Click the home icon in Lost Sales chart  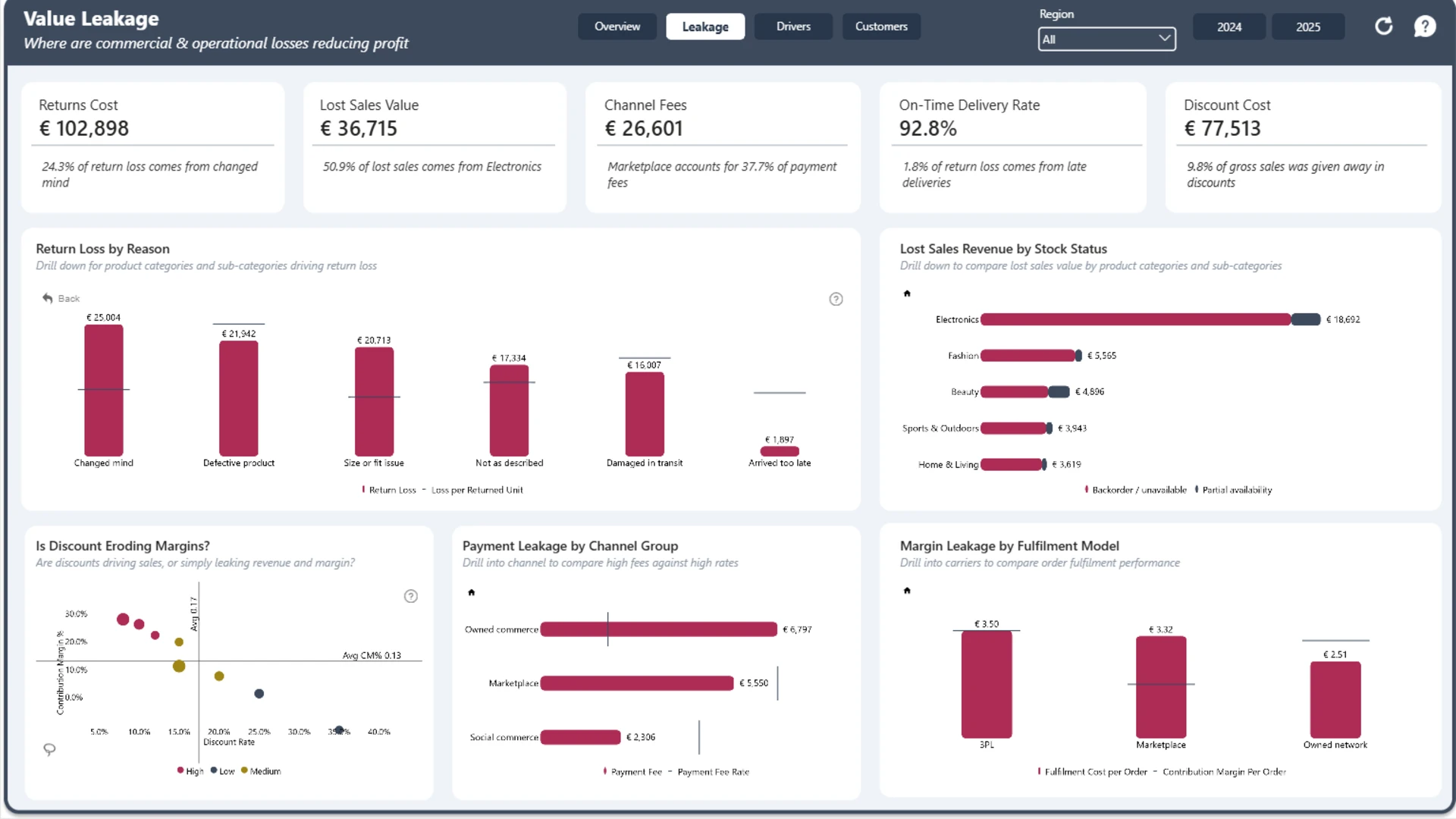point(907,293)
